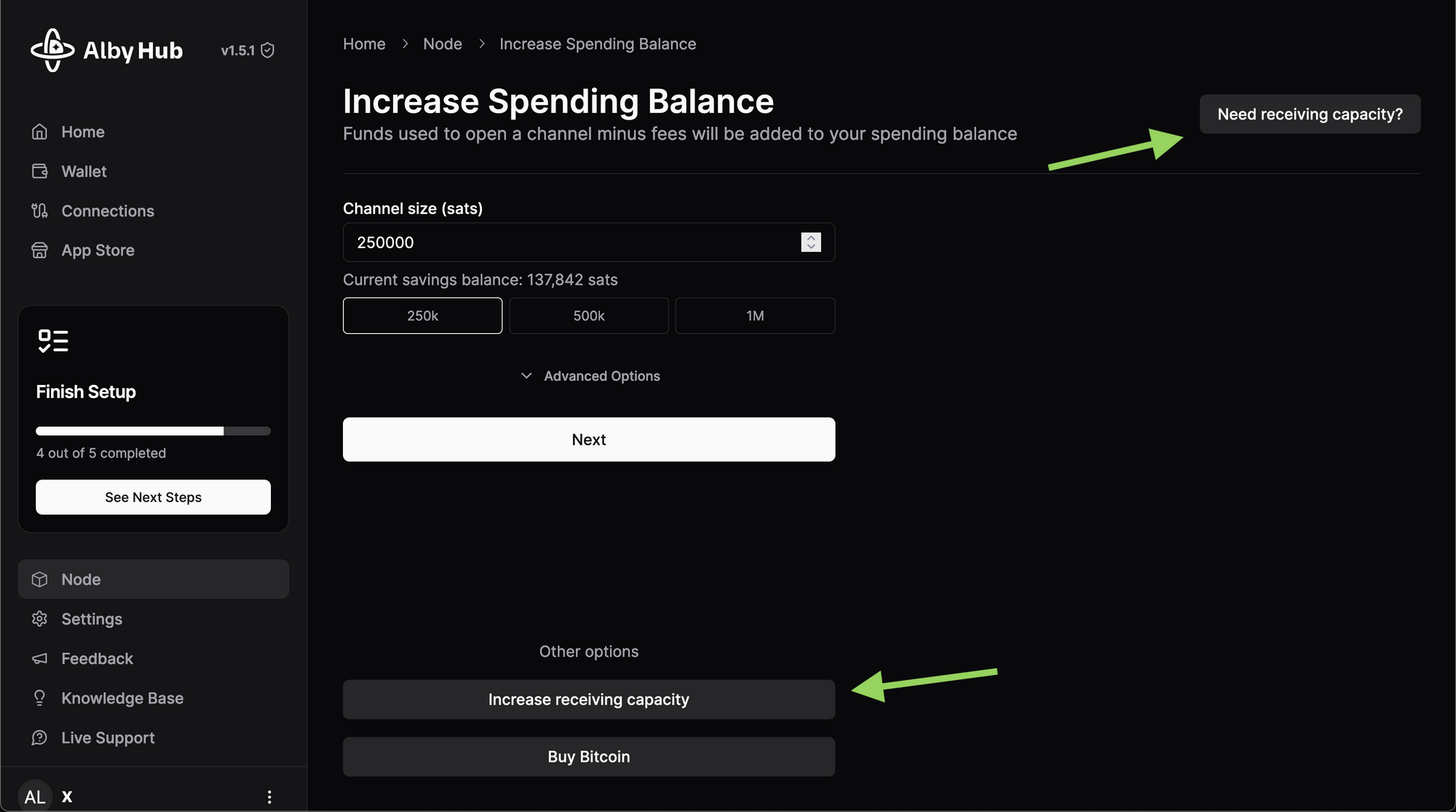Open the Wallet icon in sidebar

pos(40,171)
